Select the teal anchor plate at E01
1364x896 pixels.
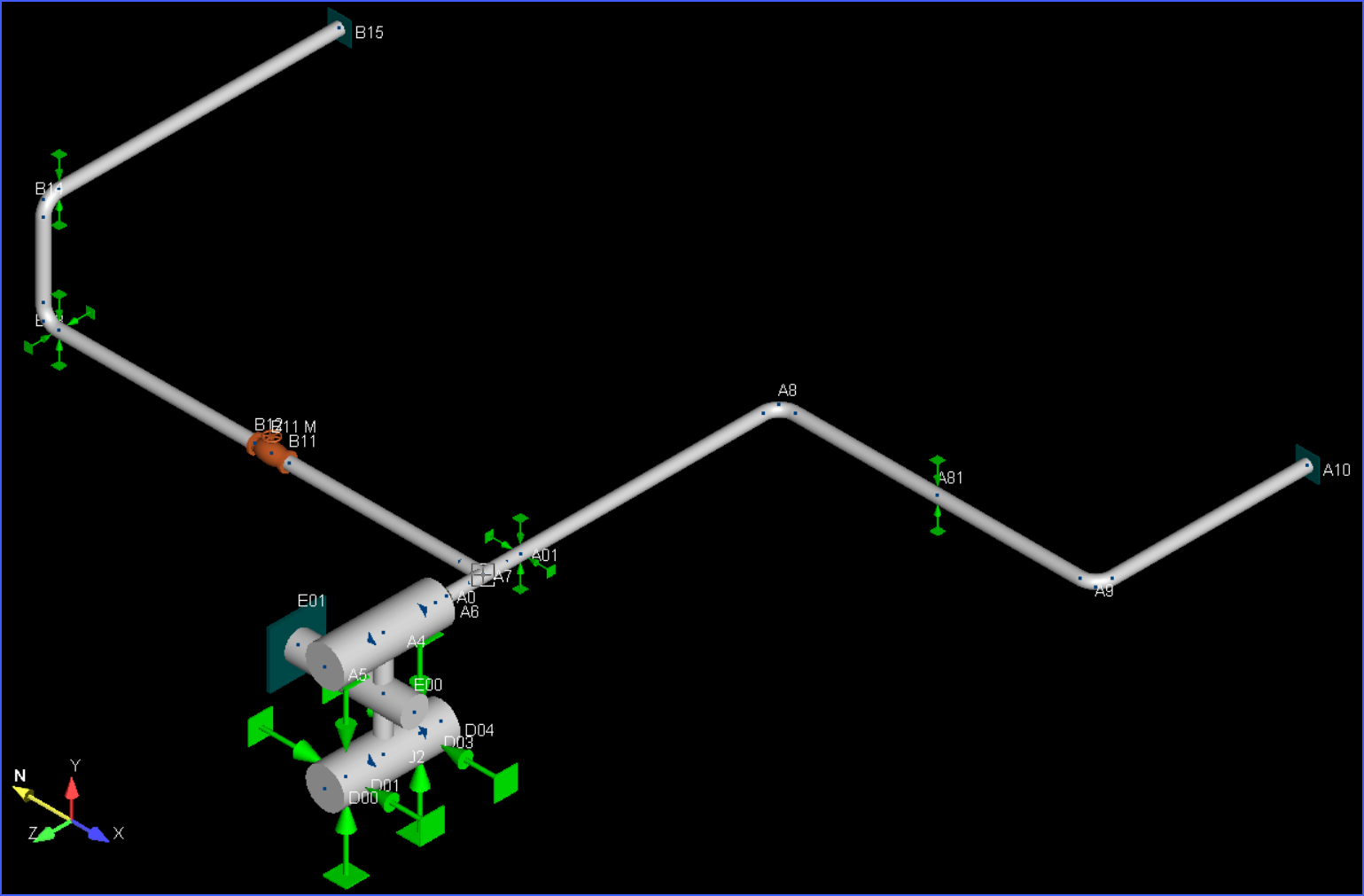click(295, 645)
